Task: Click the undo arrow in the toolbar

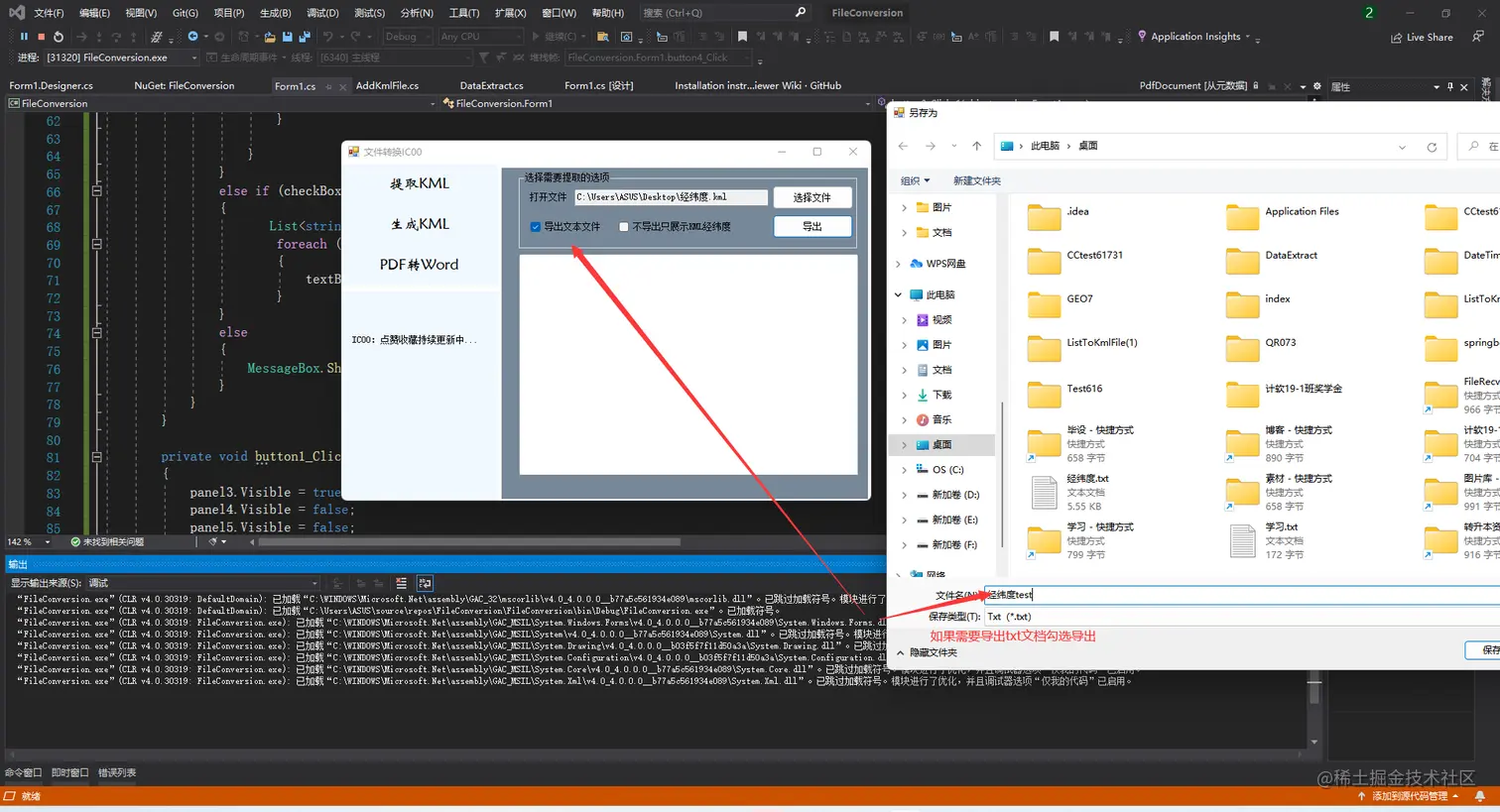Action: pyautogui.click(x=328, y=37)
